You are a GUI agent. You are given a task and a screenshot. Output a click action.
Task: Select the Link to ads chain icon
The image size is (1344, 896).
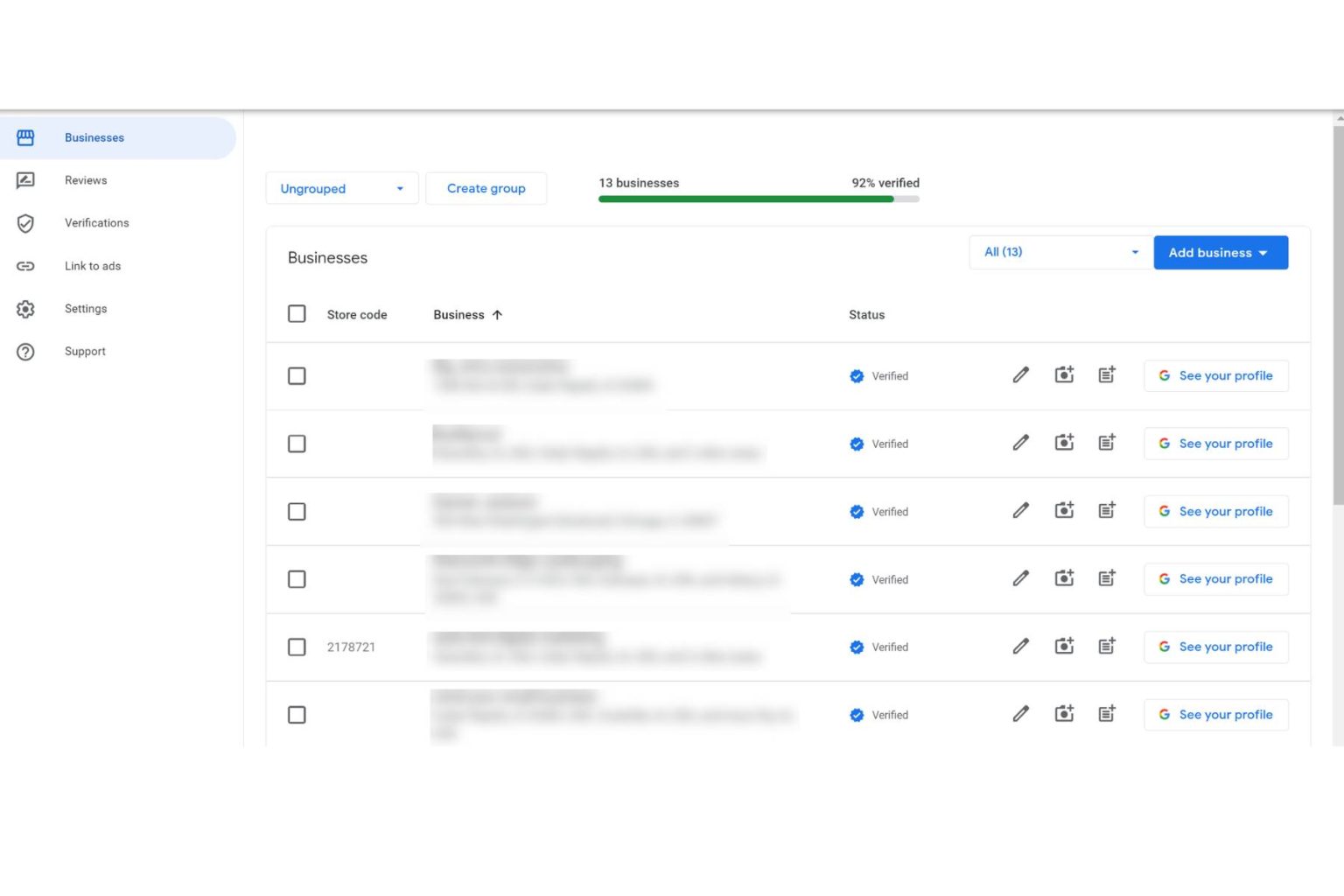26,266
